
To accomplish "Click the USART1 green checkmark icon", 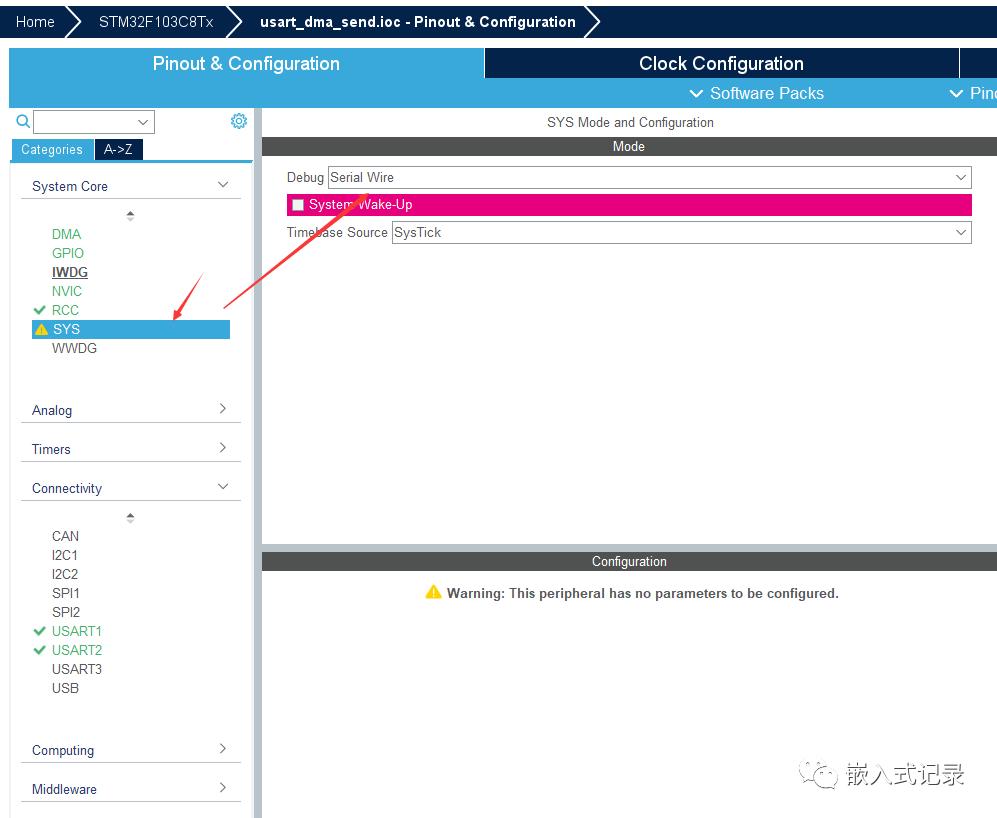I will pos(39,631).
